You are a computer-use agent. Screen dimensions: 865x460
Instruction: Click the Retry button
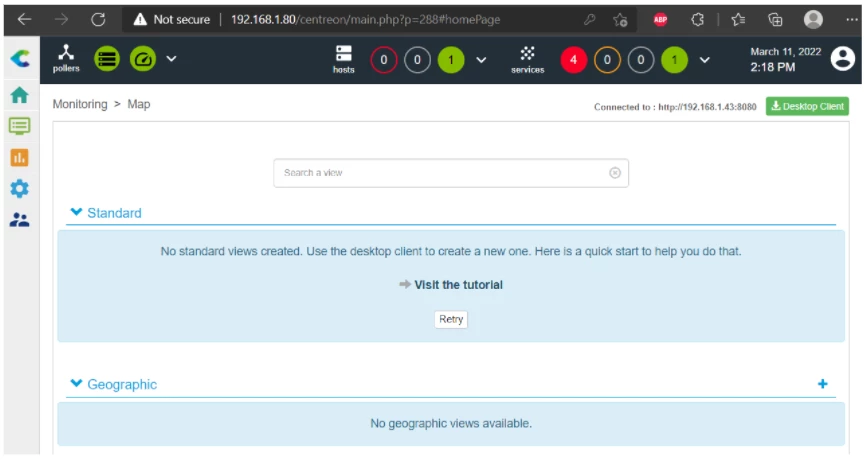pos(451,319)
